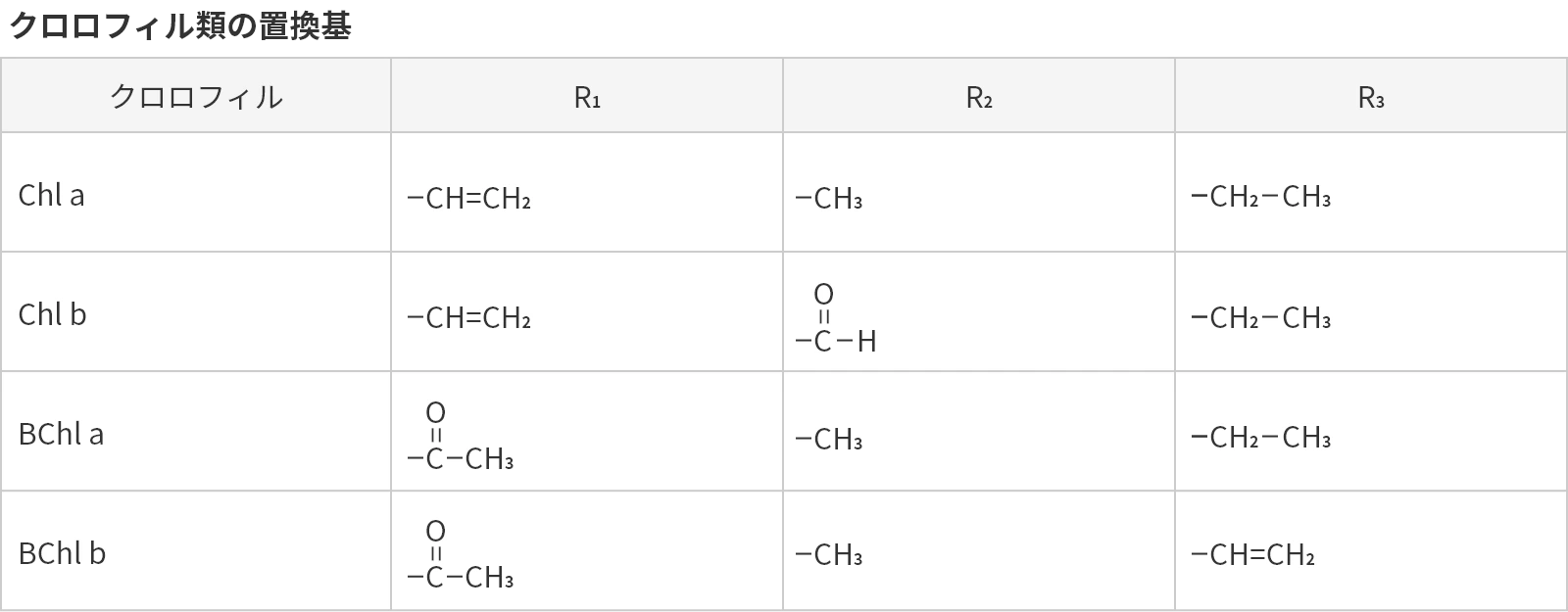Click the aldehyde −CHO structure for Chl b
The width and height of the screenshot is (1568, 612).
click(x=835, y=319)
